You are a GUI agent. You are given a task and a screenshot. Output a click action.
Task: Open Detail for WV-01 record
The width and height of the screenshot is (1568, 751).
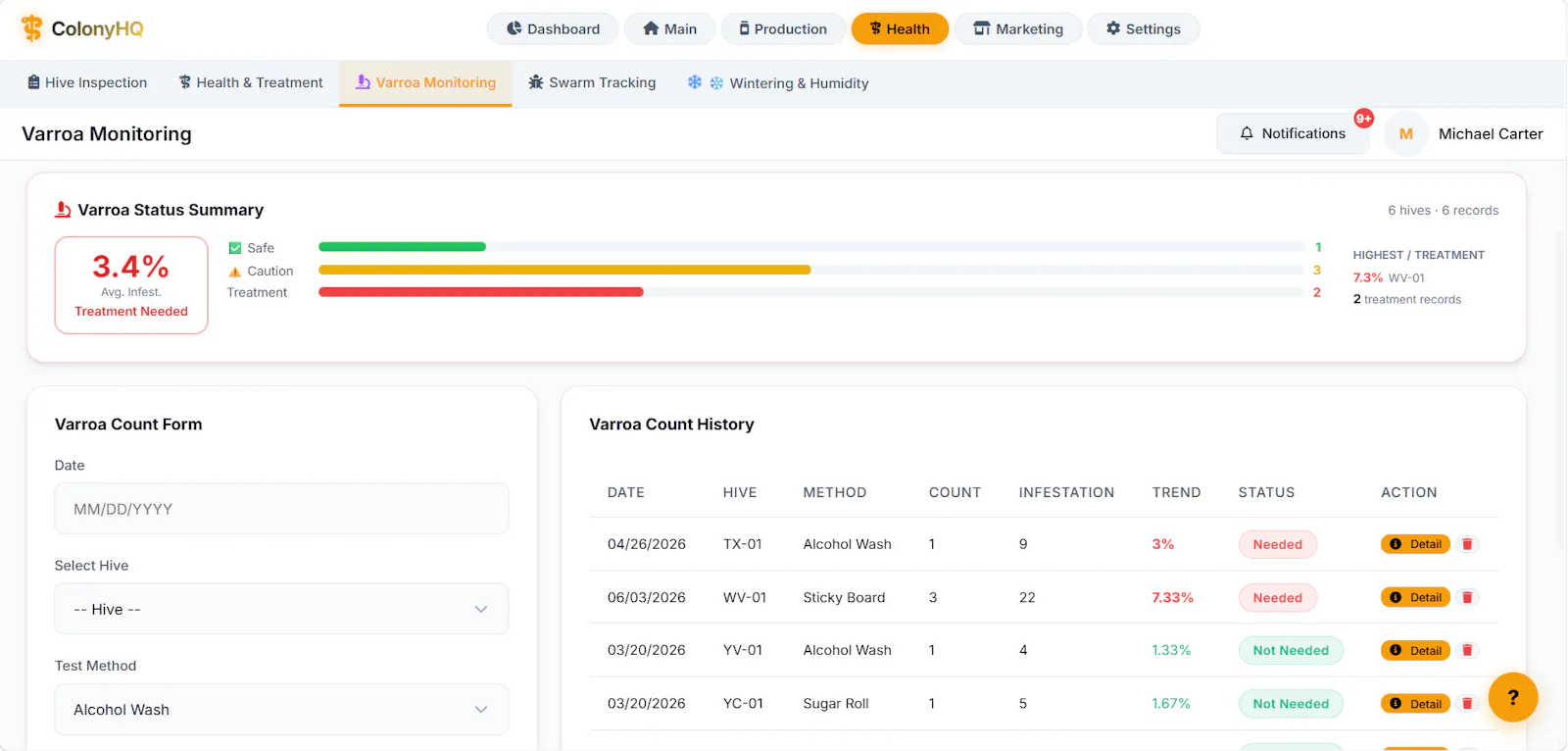click(x=1415, y=597)
